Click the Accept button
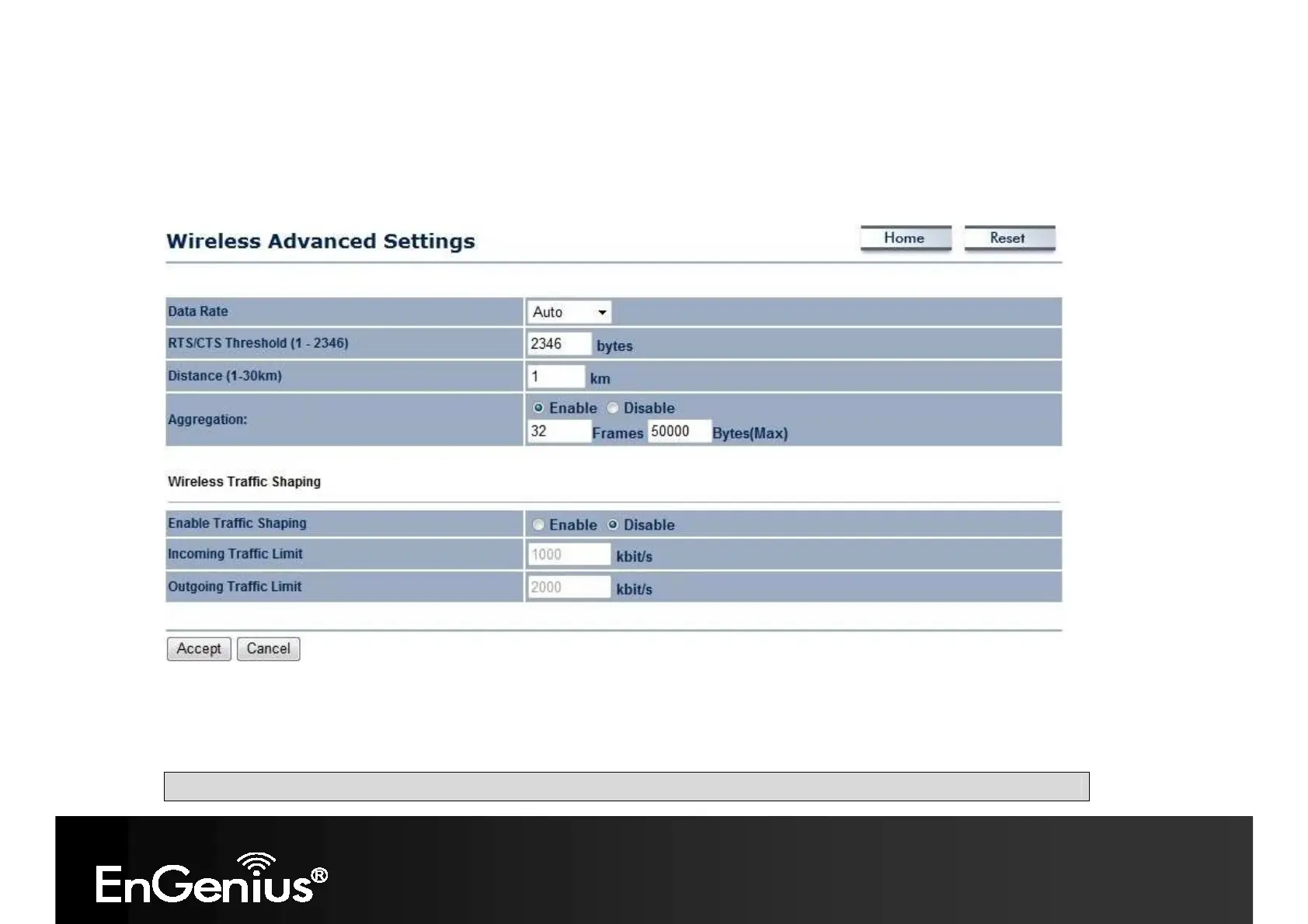Viewport: 1308px width, 924px height. point(199,649)
